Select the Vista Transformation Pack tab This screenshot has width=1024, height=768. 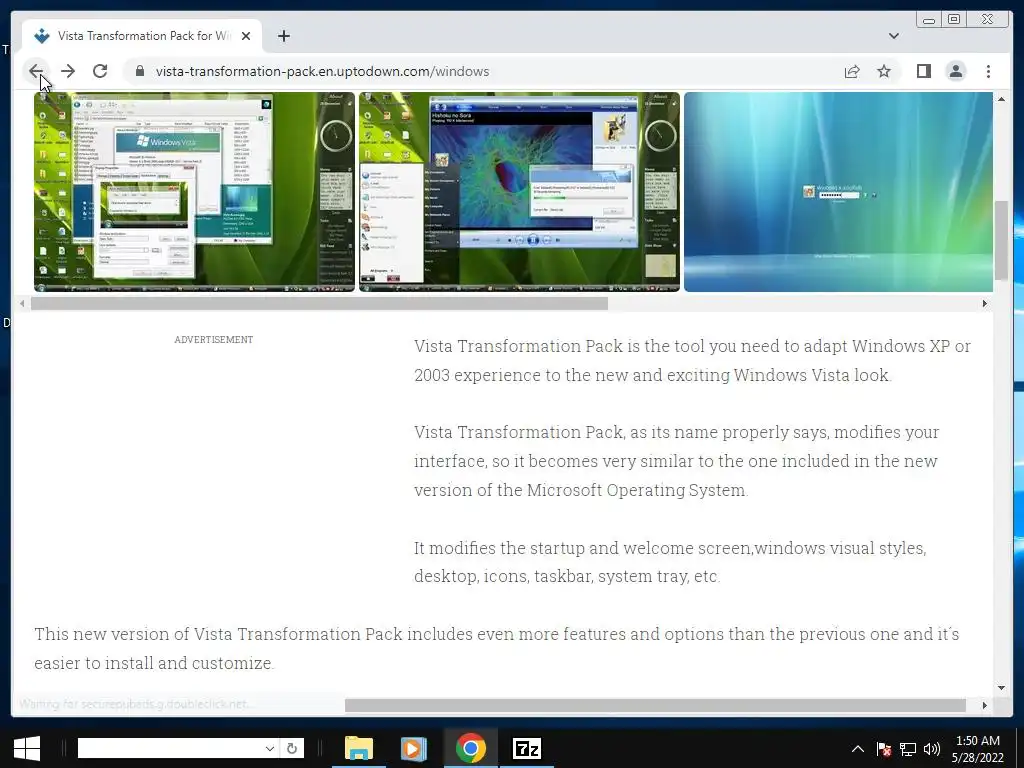click(x=142, y=36)
